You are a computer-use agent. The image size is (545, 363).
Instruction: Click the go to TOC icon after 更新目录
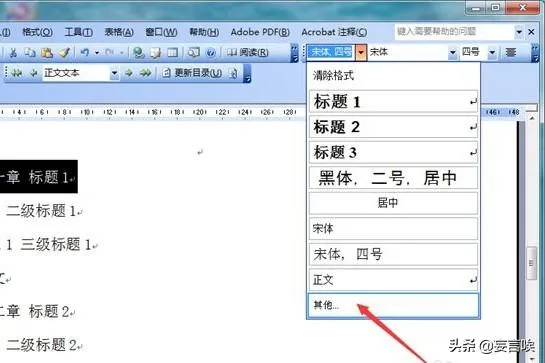pos(234,73)
